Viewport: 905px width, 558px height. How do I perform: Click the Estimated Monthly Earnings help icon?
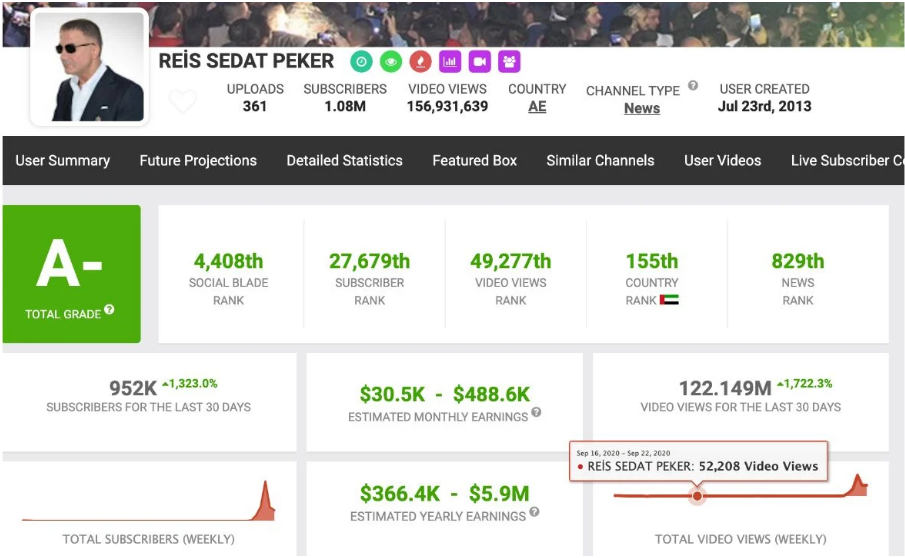tap(536, 412)
